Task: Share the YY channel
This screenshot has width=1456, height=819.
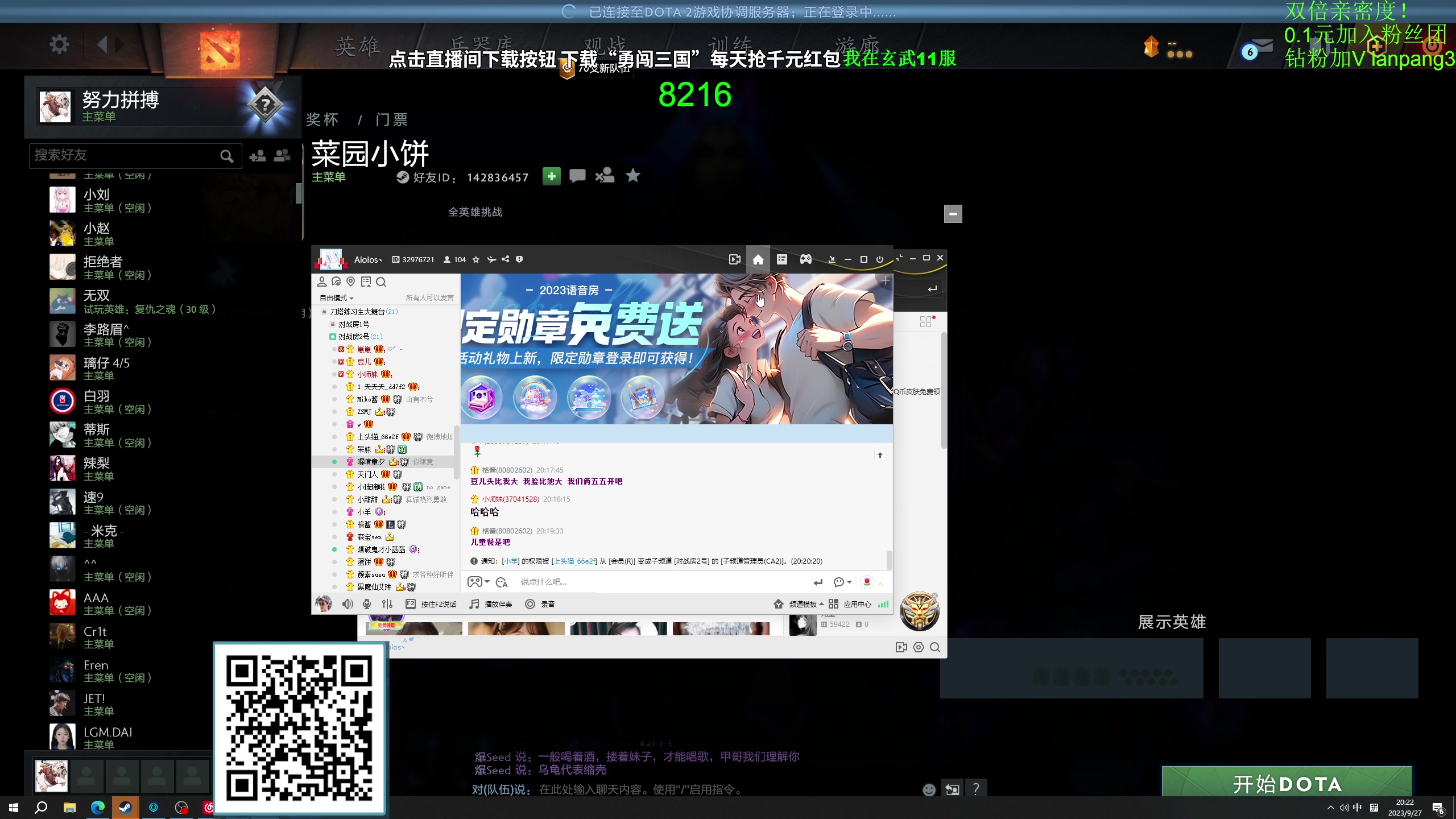Action: [505, 259]
